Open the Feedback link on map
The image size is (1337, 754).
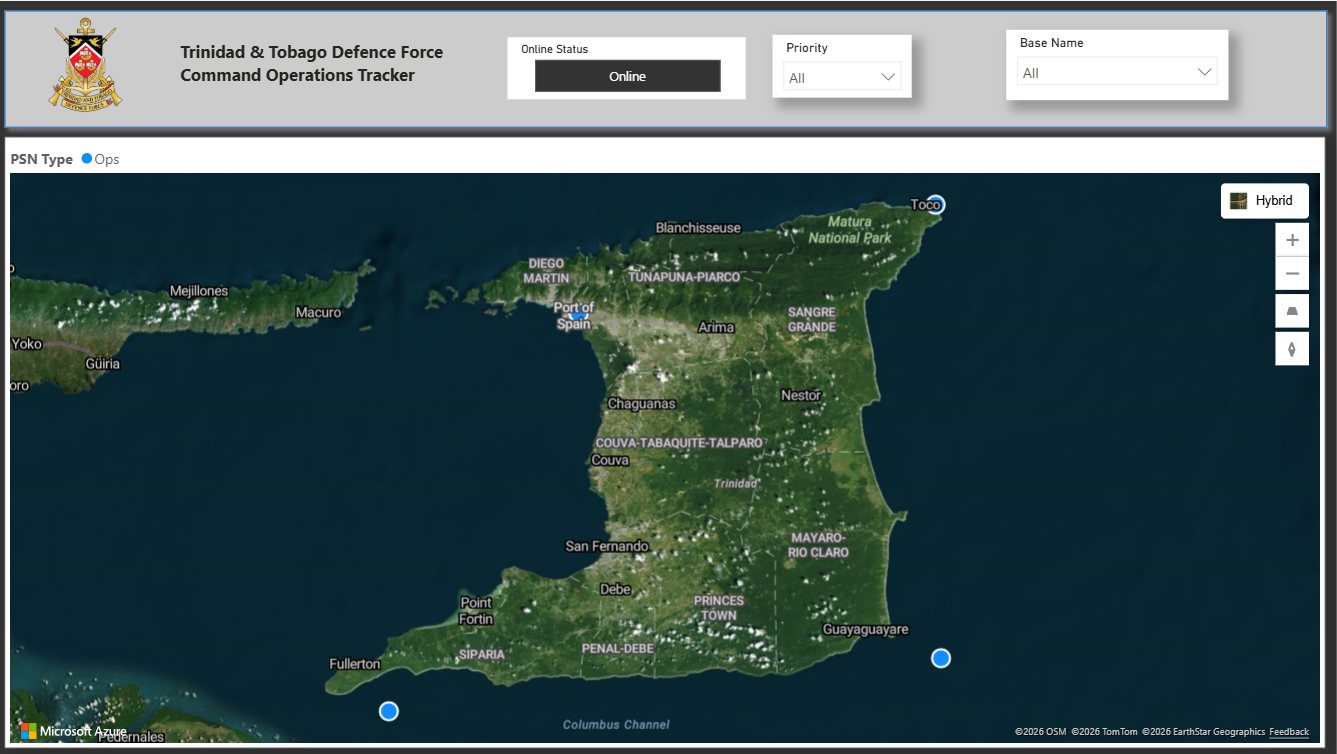click(1289, 732)
